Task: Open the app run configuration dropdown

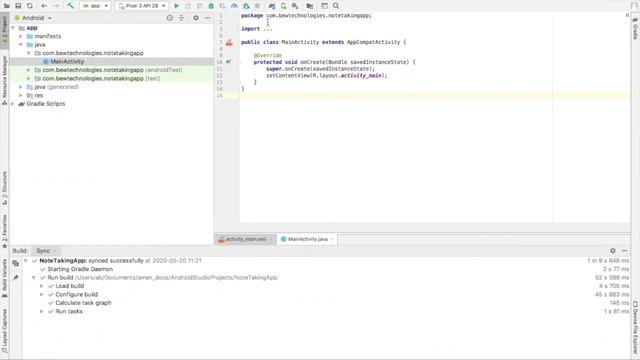Action: (96, 6)
